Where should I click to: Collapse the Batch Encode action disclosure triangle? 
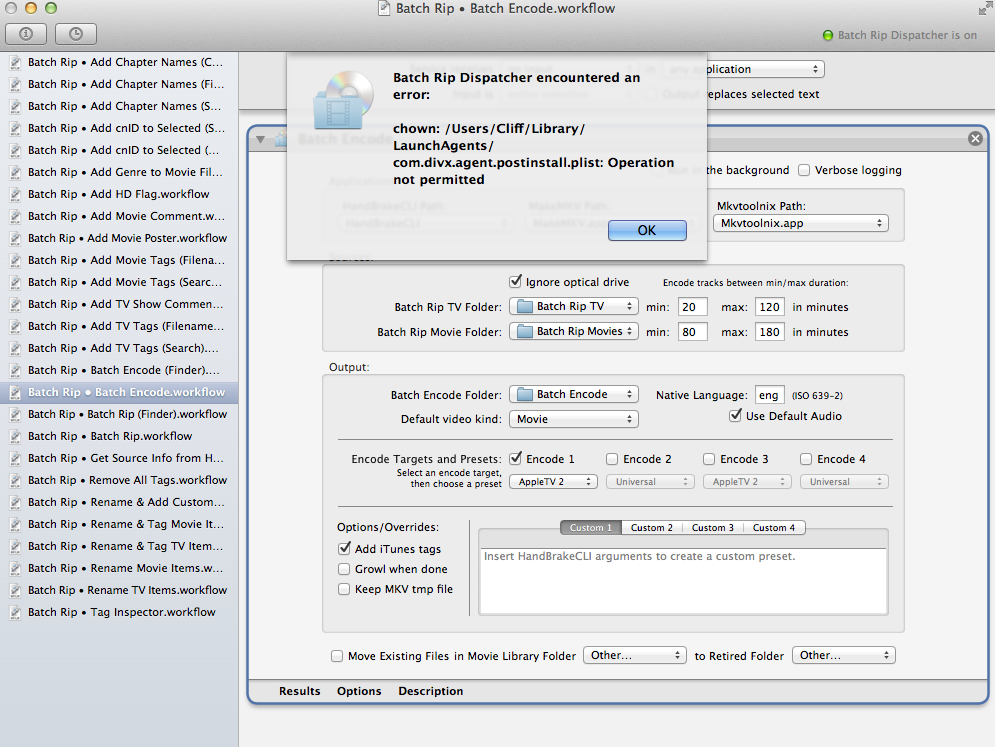[x=260, y=139]
